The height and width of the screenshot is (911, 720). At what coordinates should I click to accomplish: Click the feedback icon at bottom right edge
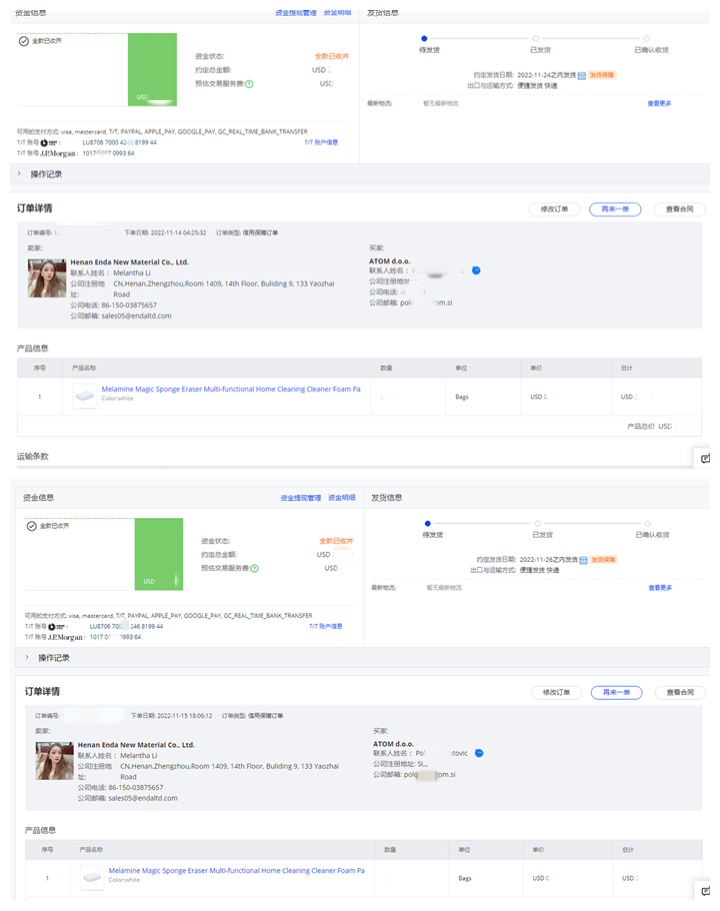coord(706,890)
